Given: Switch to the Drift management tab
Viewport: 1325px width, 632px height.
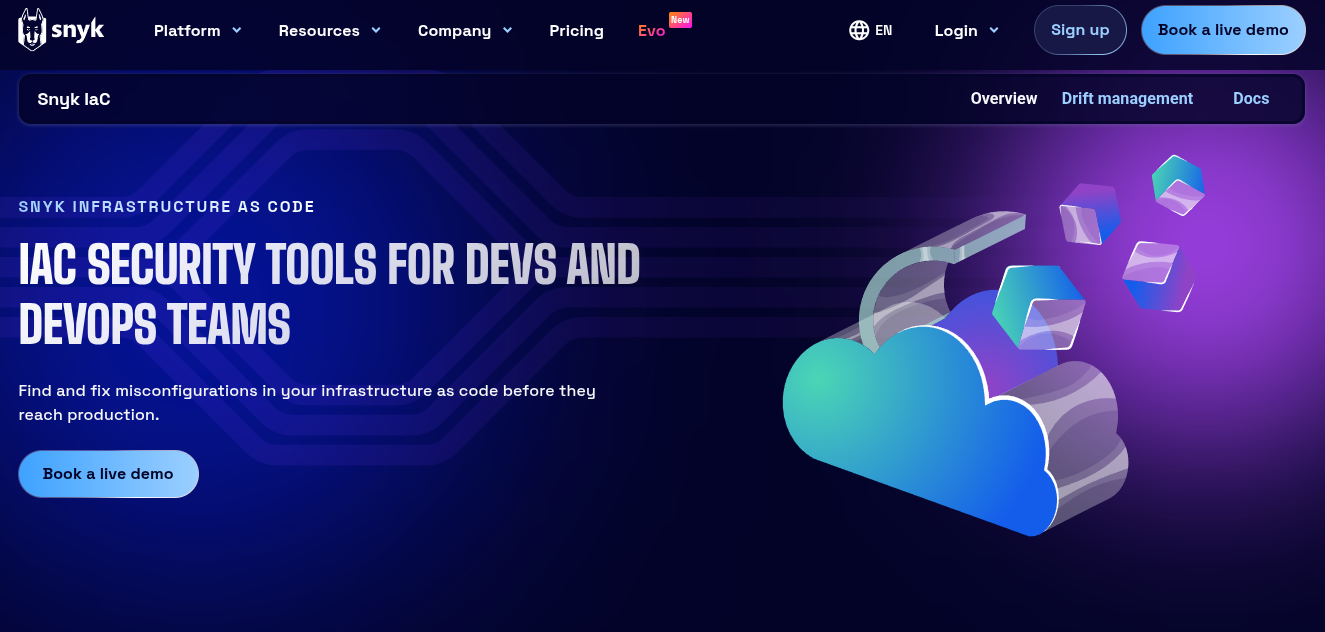Looking at the screenshot, I should (1127, 98).
